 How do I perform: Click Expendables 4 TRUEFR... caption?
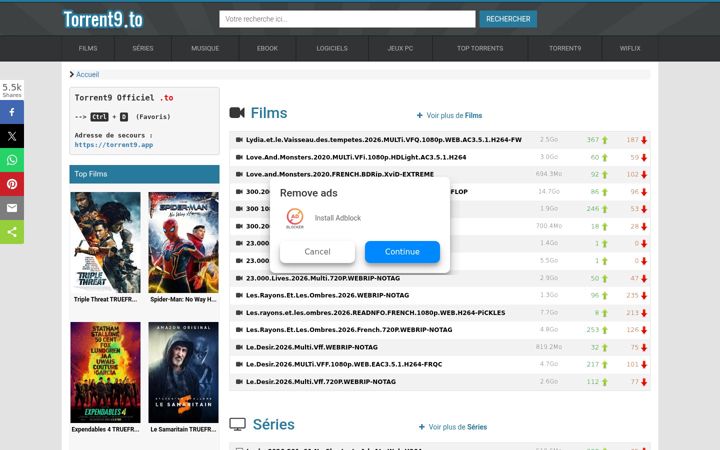pyautogui.click(x=106, y=429)
